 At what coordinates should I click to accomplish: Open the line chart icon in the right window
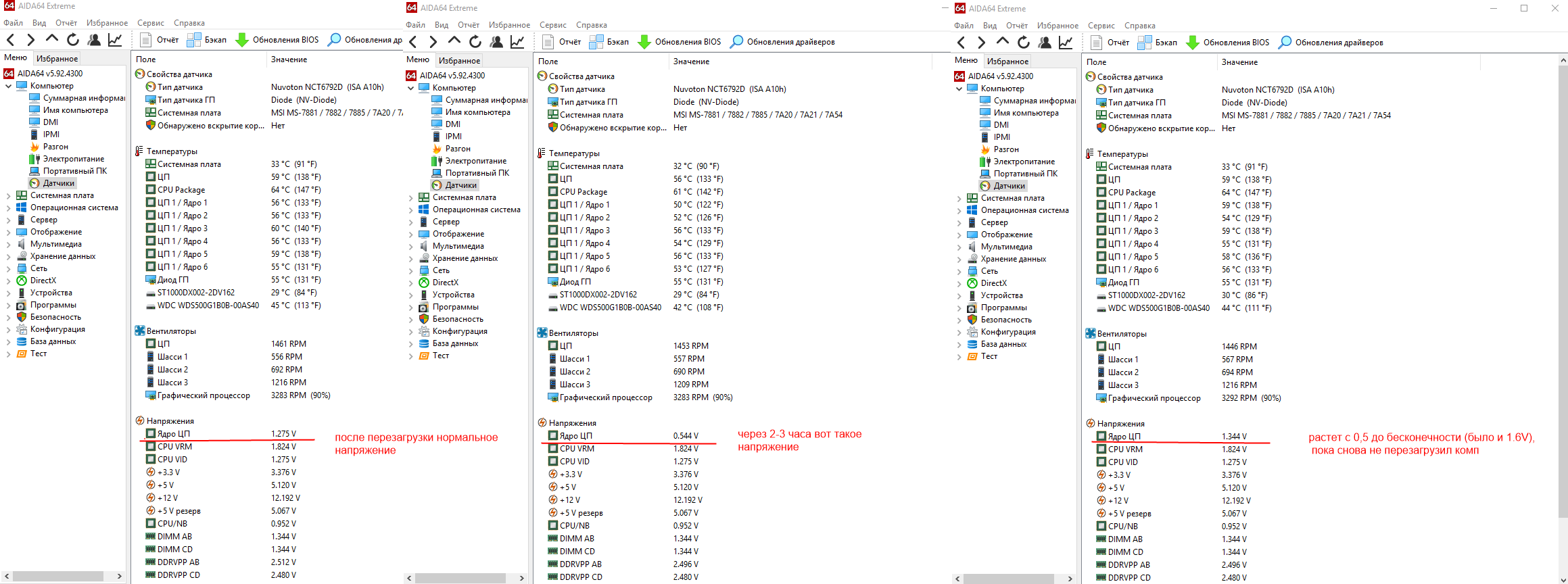point(1066,43)
